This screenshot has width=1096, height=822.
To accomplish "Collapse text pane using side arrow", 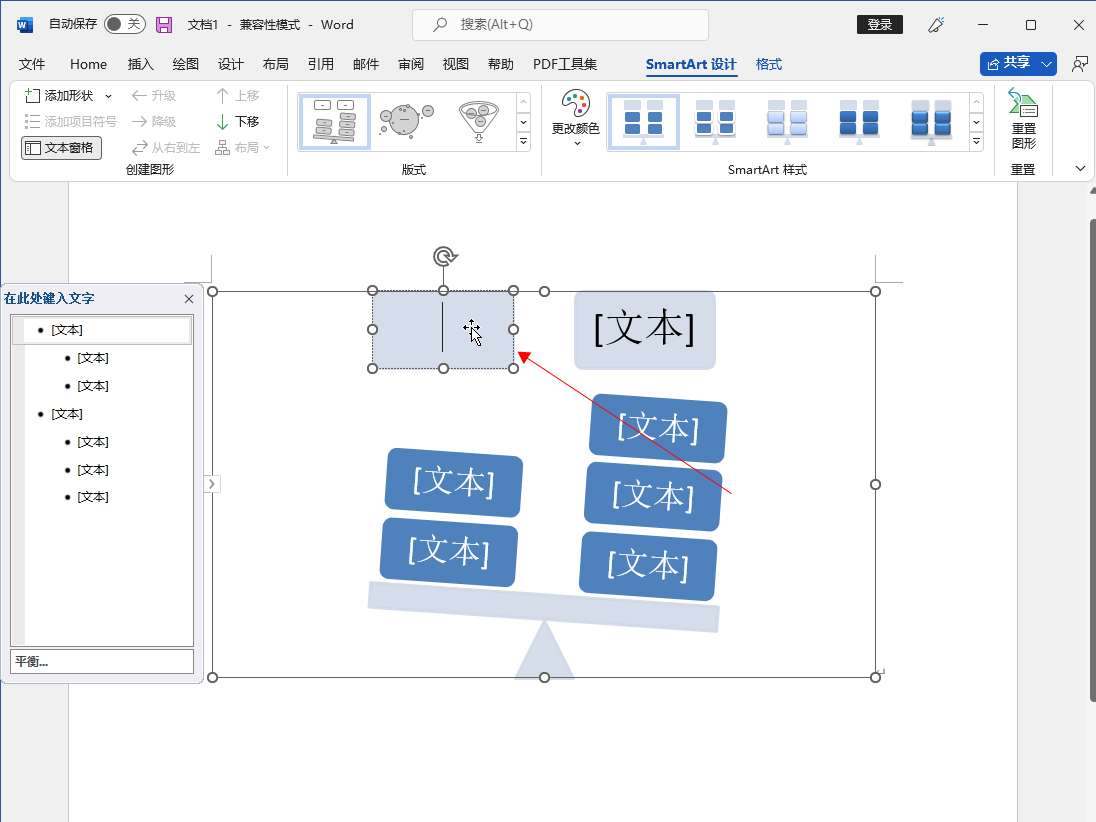I will click(211, 484).
